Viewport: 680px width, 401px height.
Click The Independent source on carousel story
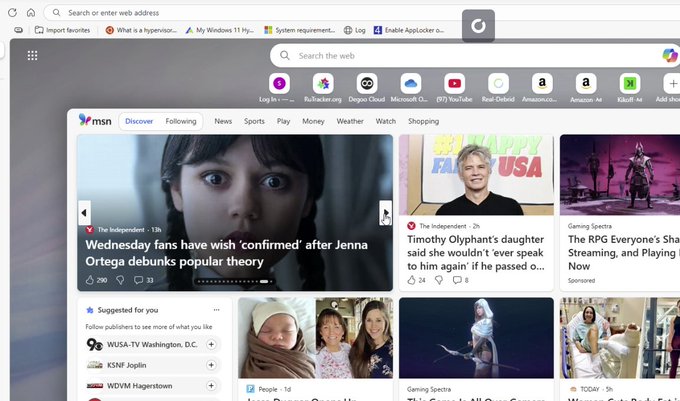tap(121, 230)
